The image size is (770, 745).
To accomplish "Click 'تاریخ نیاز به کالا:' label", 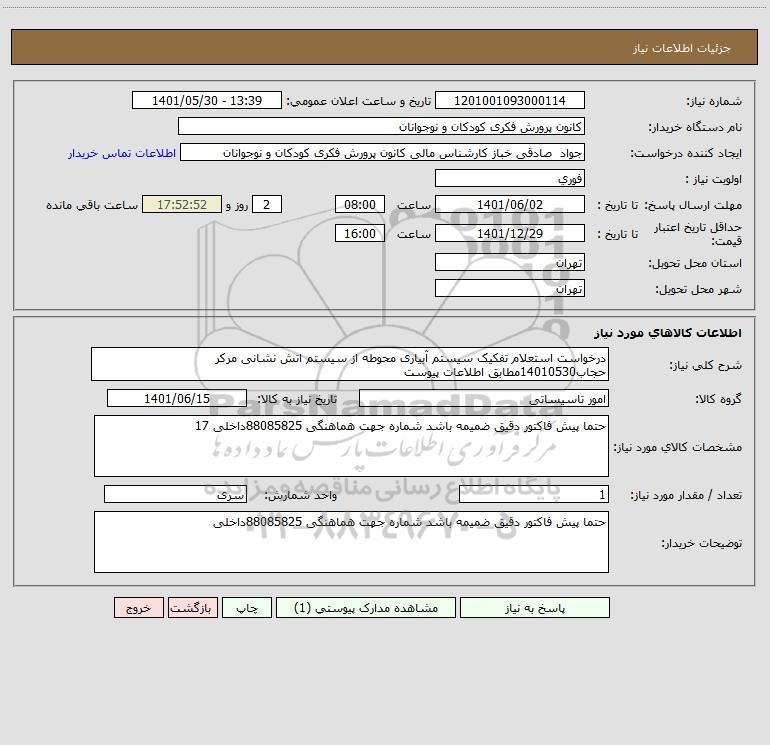I will point(297,399).
